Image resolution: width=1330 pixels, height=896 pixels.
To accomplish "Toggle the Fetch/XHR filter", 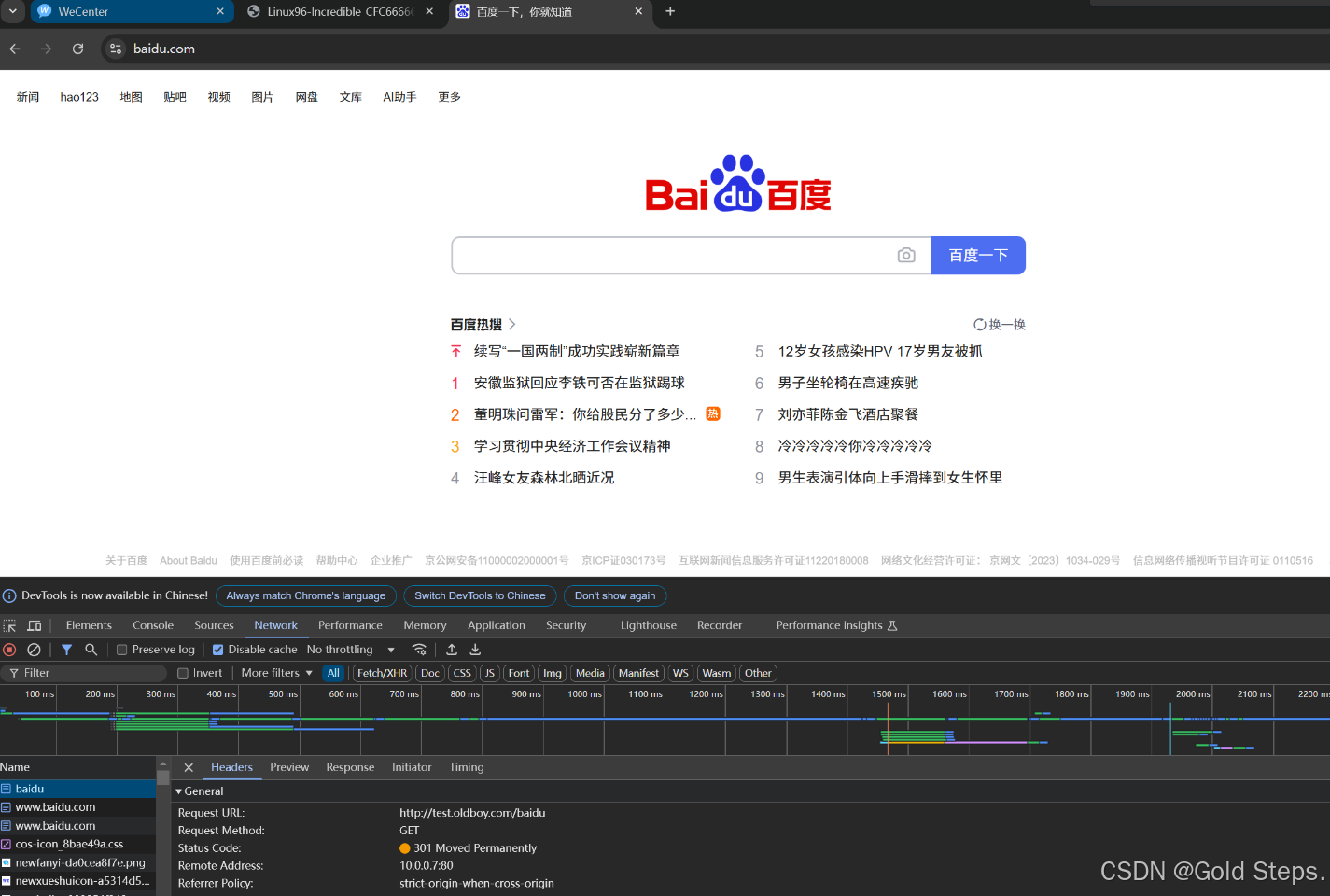I will 382,673.
